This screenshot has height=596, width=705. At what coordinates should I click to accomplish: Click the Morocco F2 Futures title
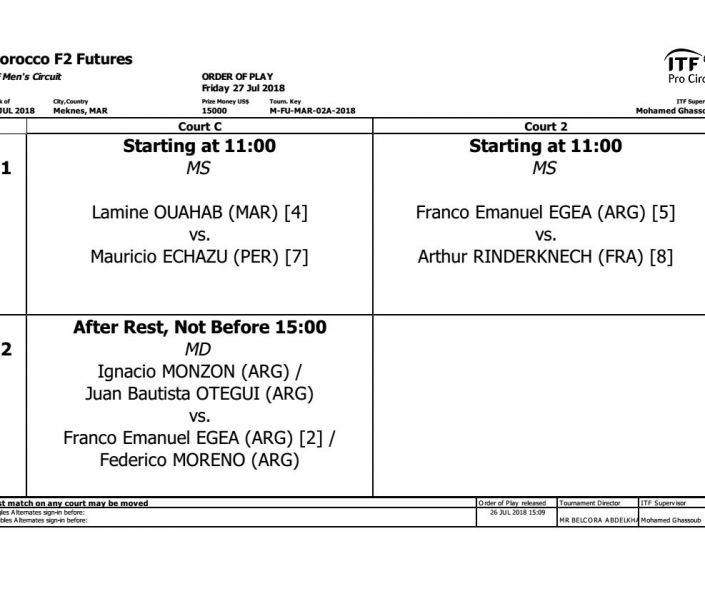click(x=65, y=59)
